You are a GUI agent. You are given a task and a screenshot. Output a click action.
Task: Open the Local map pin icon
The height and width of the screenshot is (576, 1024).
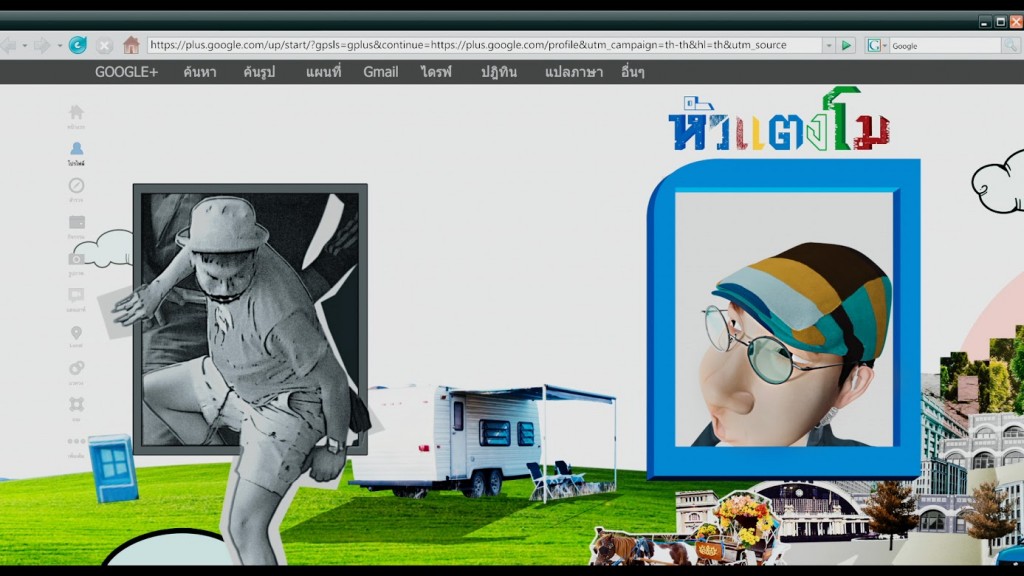(76, 333)
